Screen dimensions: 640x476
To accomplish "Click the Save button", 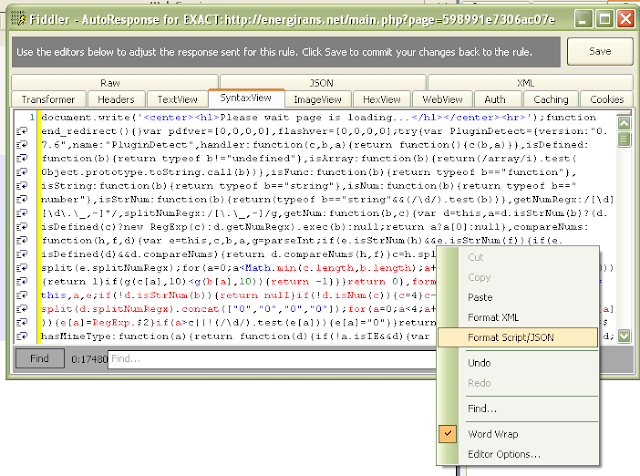I will coord(600,51).
